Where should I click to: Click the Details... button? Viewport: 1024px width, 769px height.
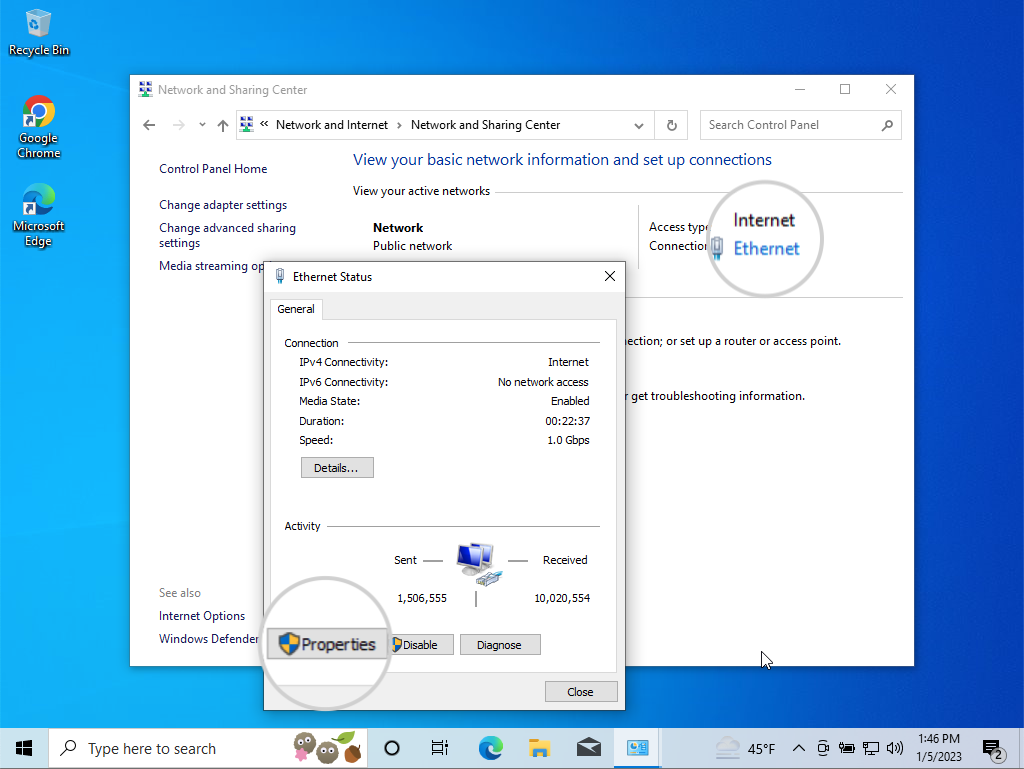[337, 468]
